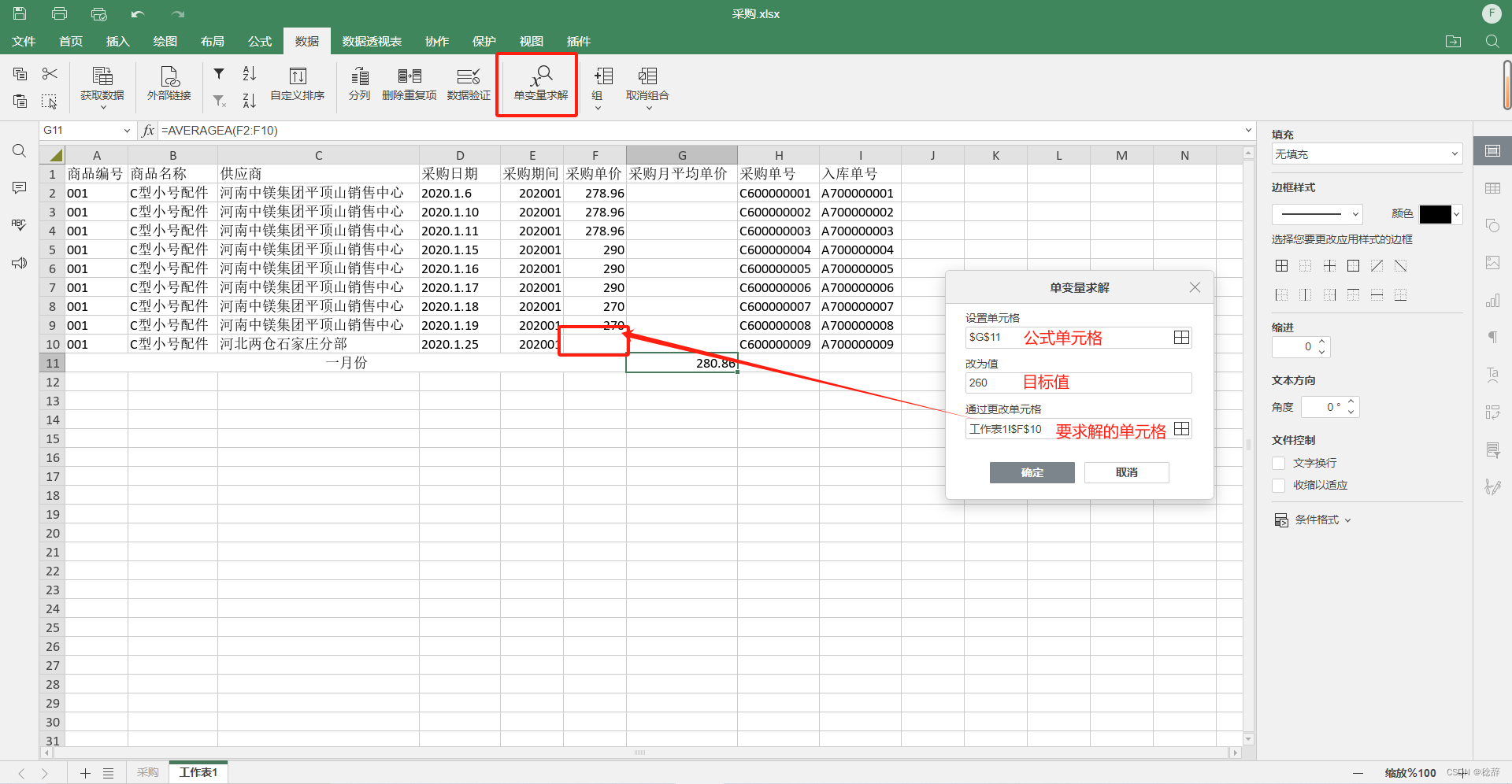Confirm goal seek with 确定
1512x784 pixels.
tap(1032, 472)
